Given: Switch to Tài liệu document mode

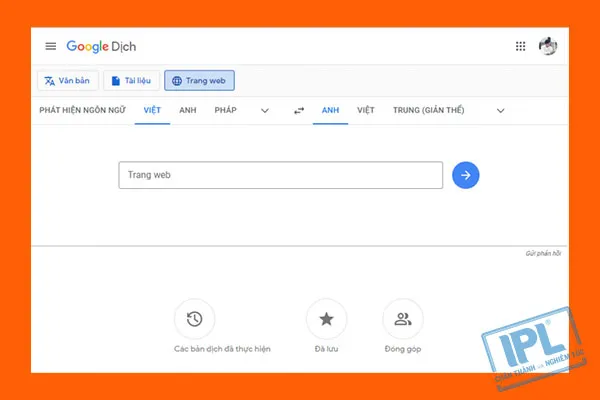Looking at the screenshot, I should pos(131,80).
